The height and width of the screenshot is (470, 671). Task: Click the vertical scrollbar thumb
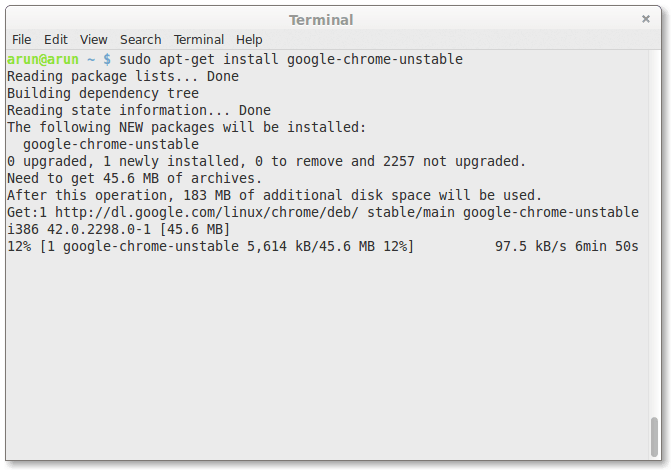654,435
